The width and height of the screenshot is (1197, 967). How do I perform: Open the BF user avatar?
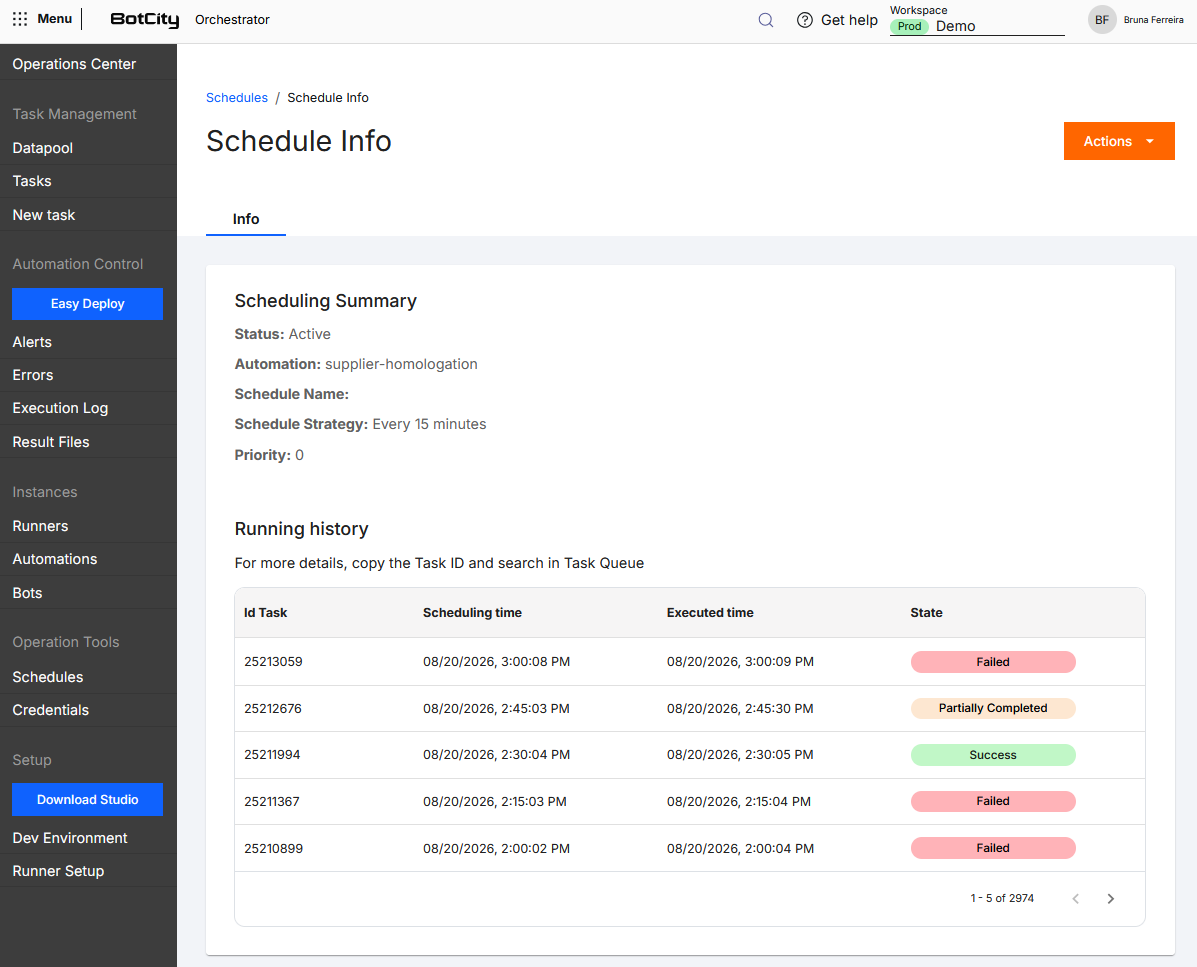(x=1102, y=20)
